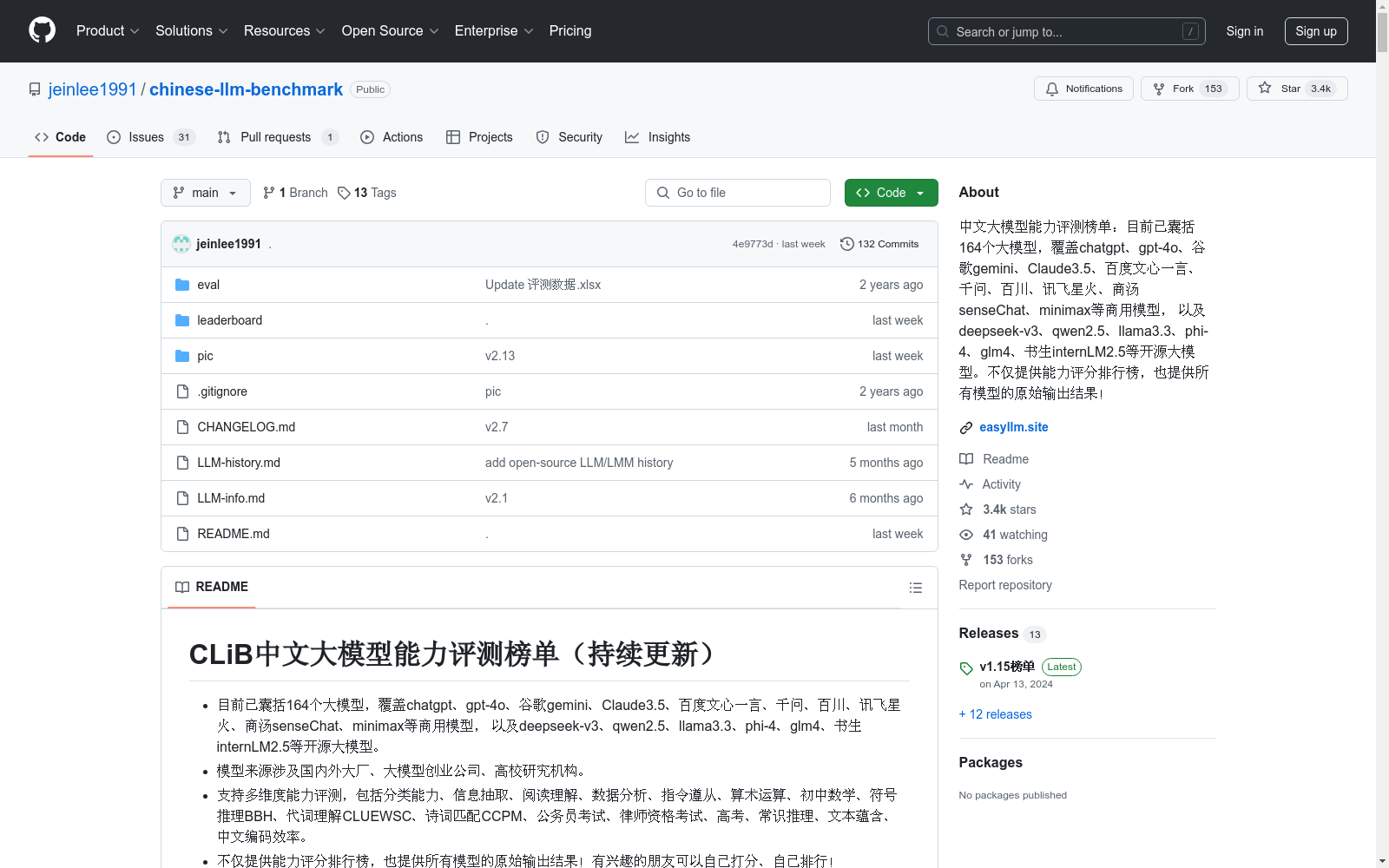Open LLM-history.md file
Screen dimensions: 1389x868
pos(239,463)
